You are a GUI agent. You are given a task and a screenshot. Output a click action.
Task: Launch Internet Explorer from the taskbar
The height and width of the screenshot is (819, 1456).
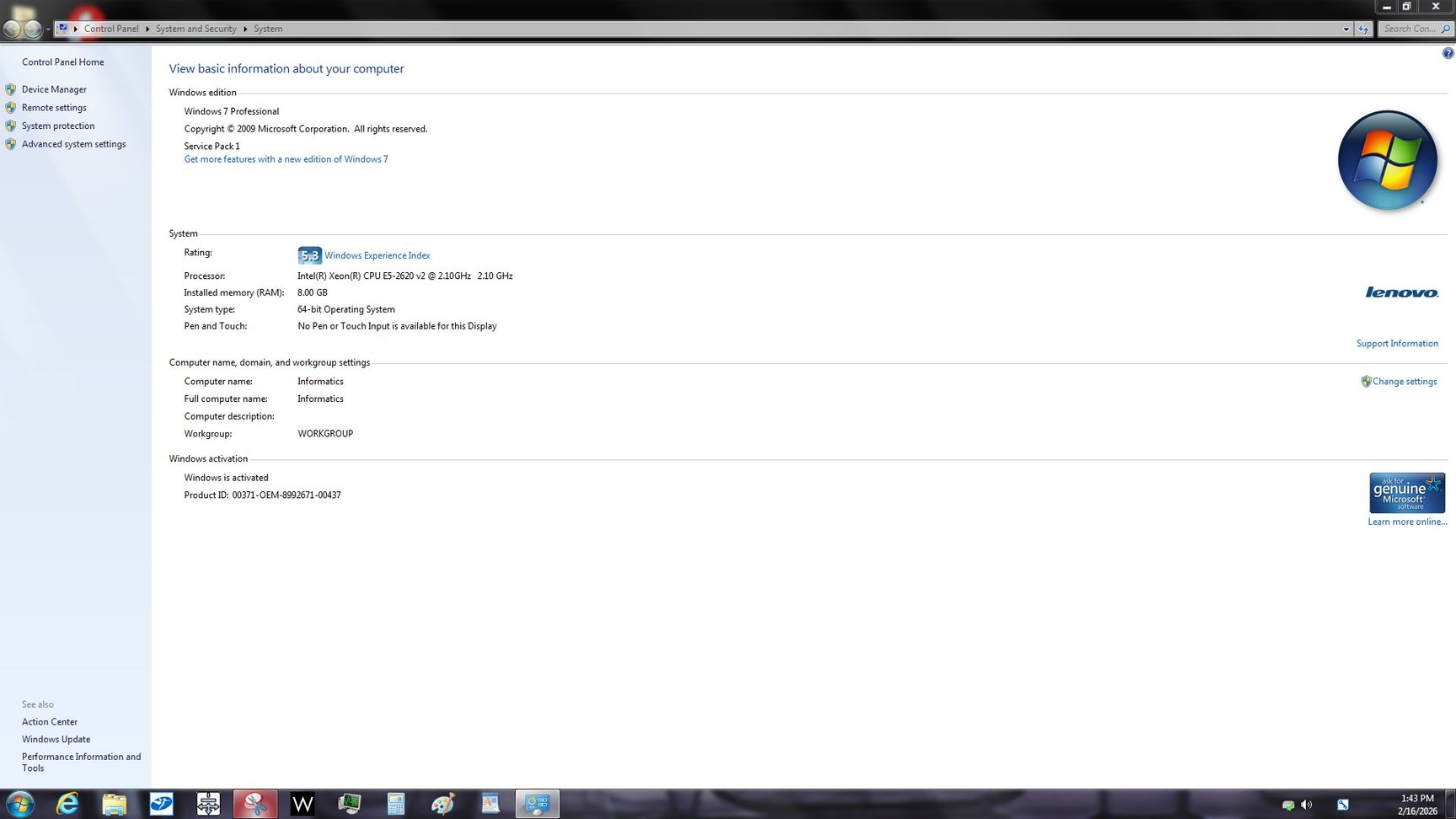pos(67,804)
